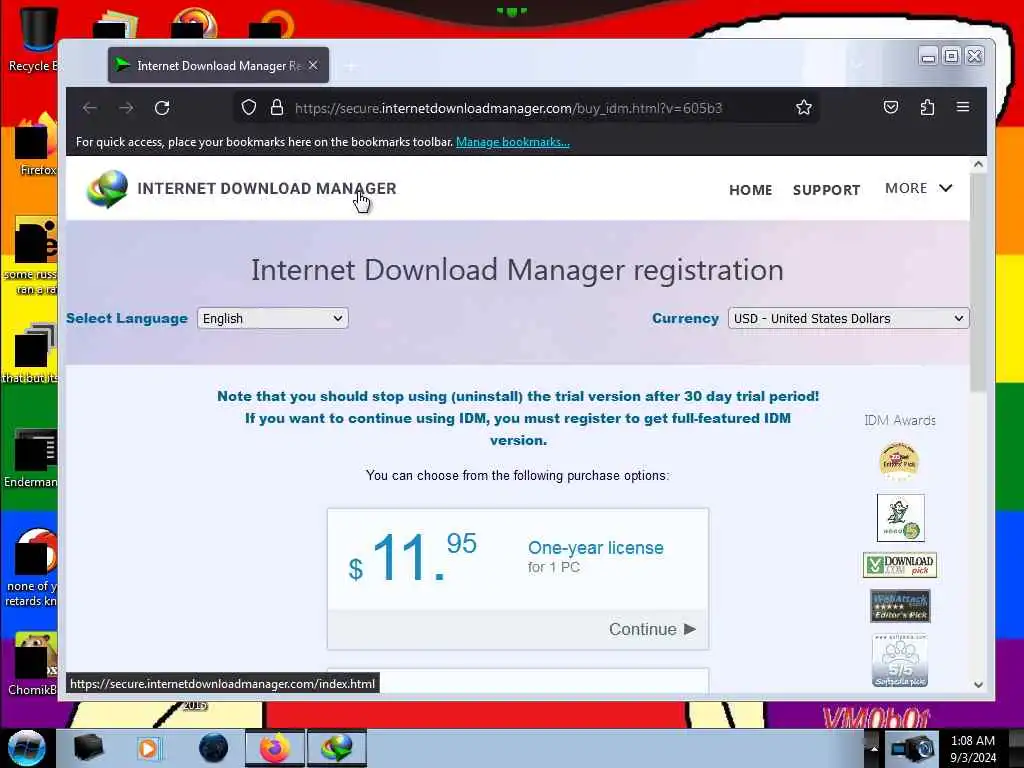The image size is (1024, 768).
Task: Open the Enderman desktop icon
Action: tap(31, 458)
